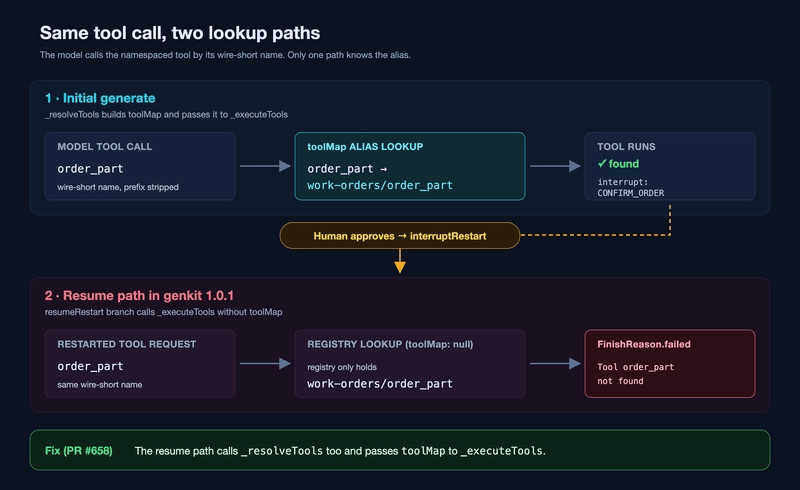This screenshot has width=800, height=490.
Task: Click the "Tool order_part not found" message
Action: click(x=635, y=374)
